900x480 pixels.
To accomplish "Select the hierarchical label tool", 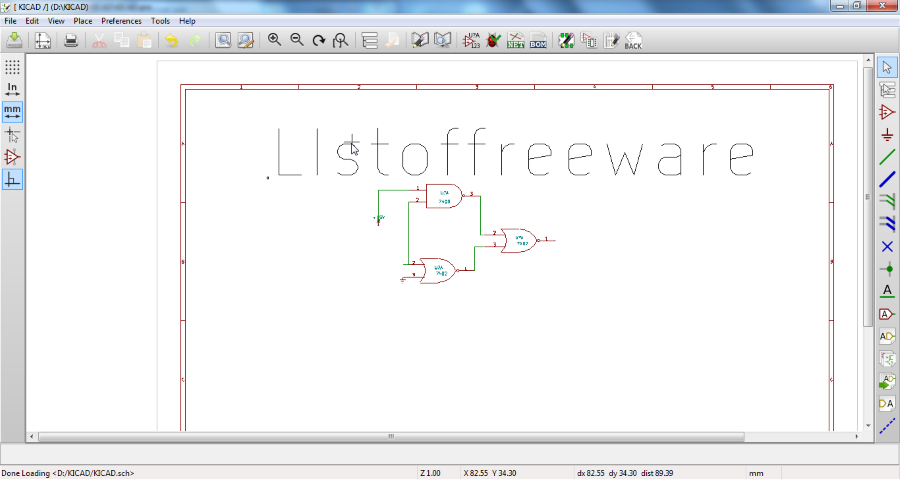I will click(887, 336).
